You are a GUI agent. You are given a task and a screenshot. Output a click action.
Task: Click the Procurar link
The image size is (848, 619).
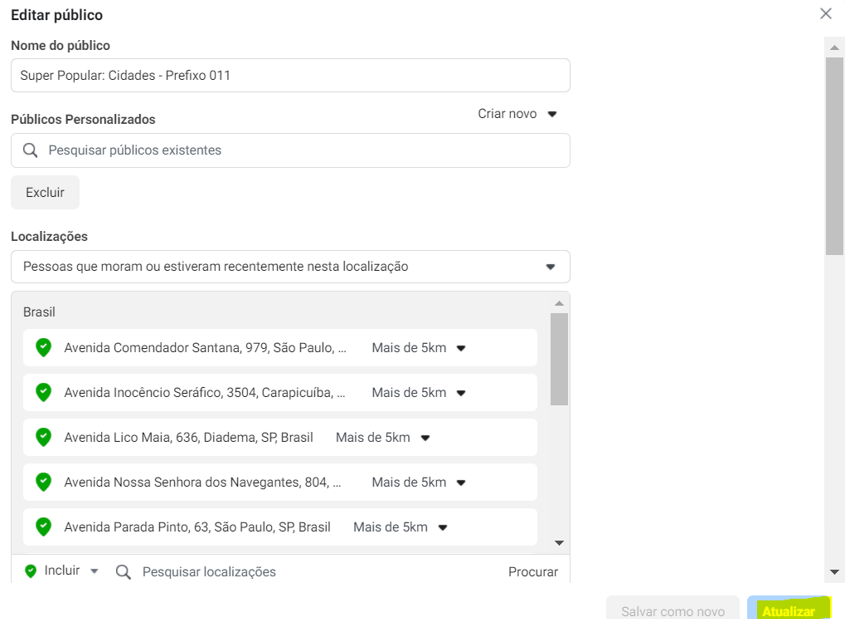(532, 572)
